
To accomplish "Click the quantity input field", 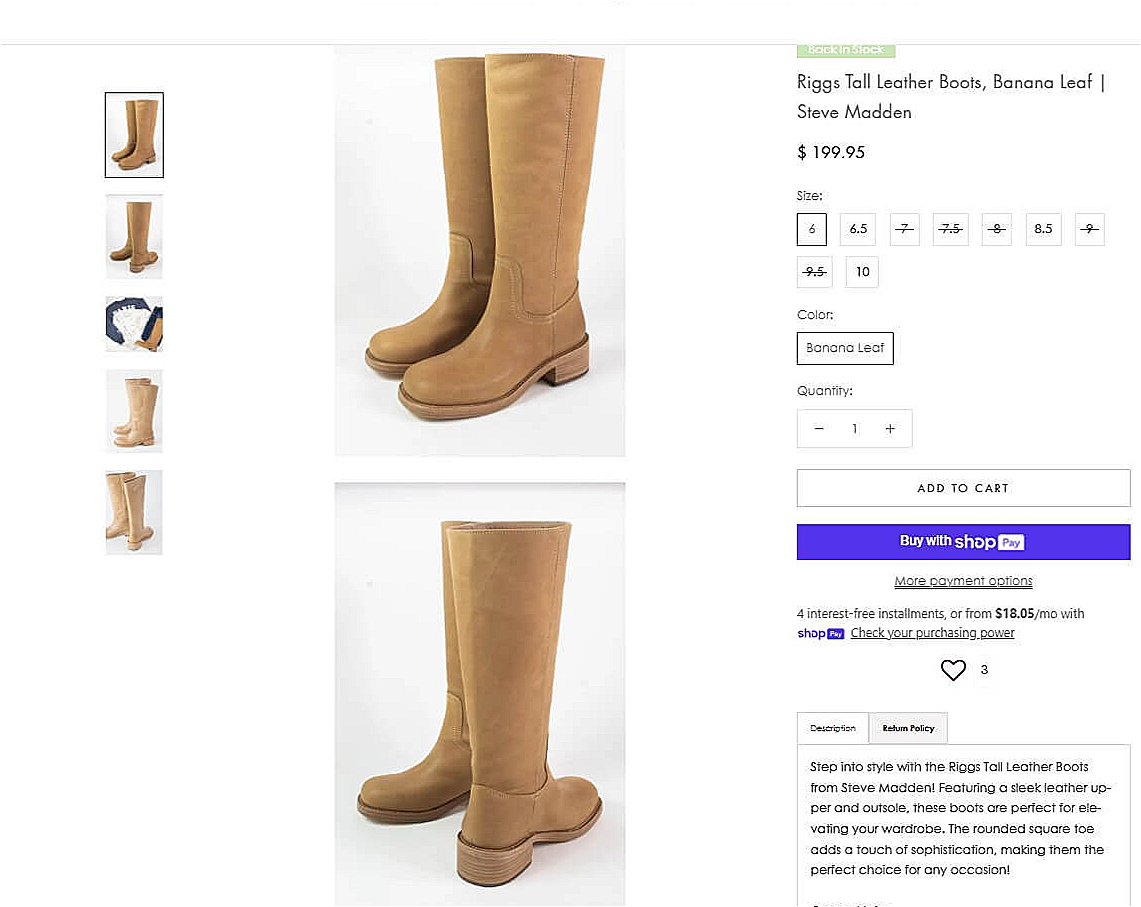I will (x=854, y=429).
